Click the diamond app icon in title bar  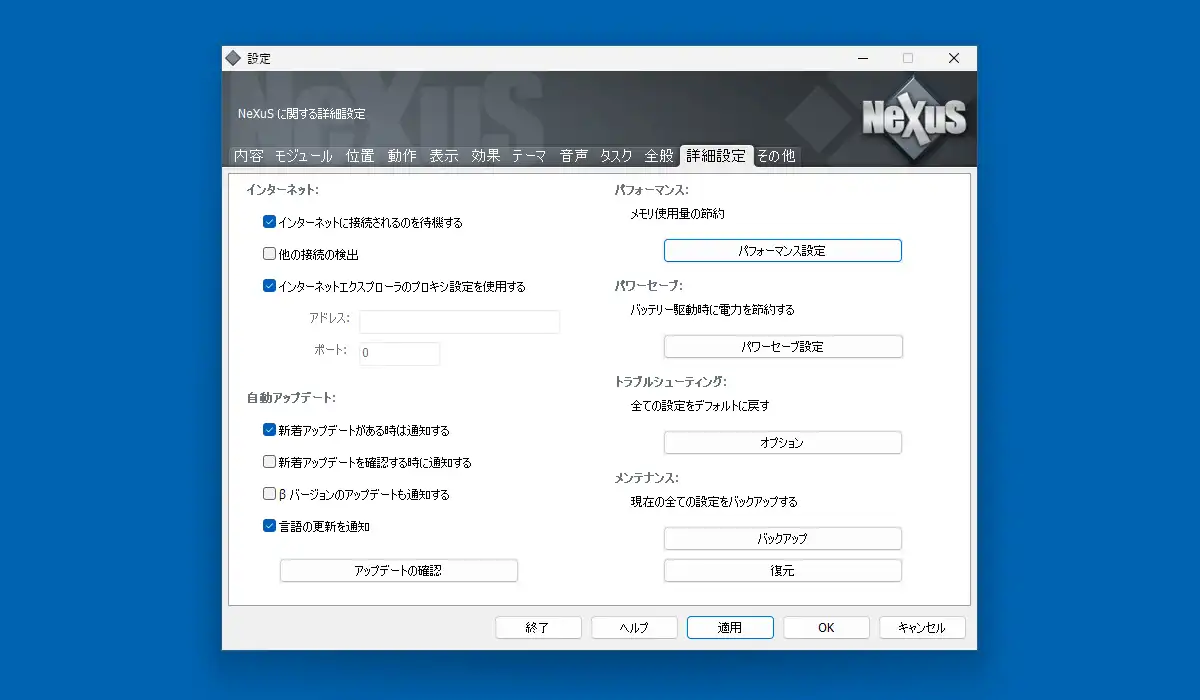point(233,58)
